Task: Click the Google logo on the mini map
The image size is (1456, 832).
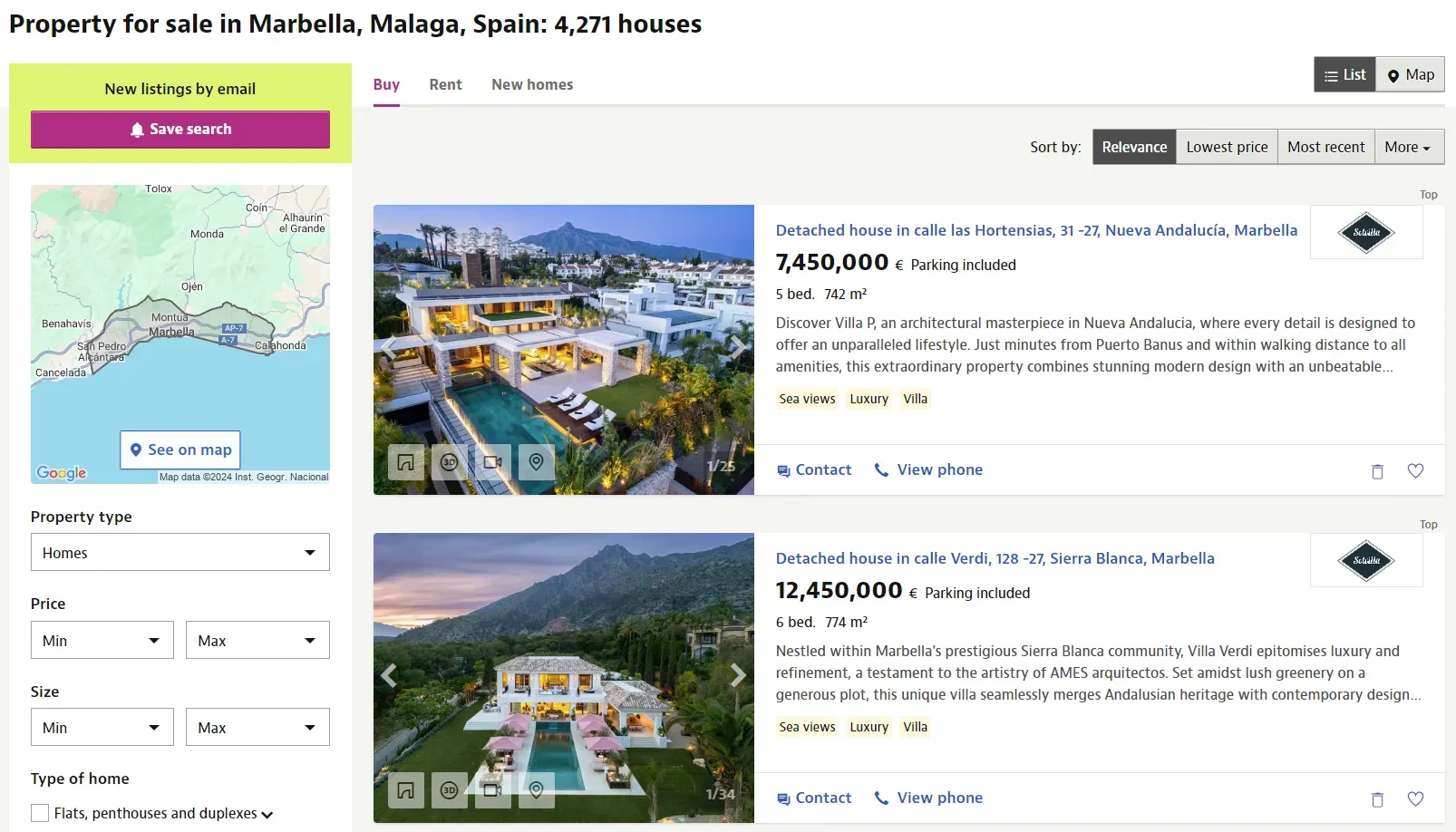Action: pyautogui.click(x=60, y=472)
